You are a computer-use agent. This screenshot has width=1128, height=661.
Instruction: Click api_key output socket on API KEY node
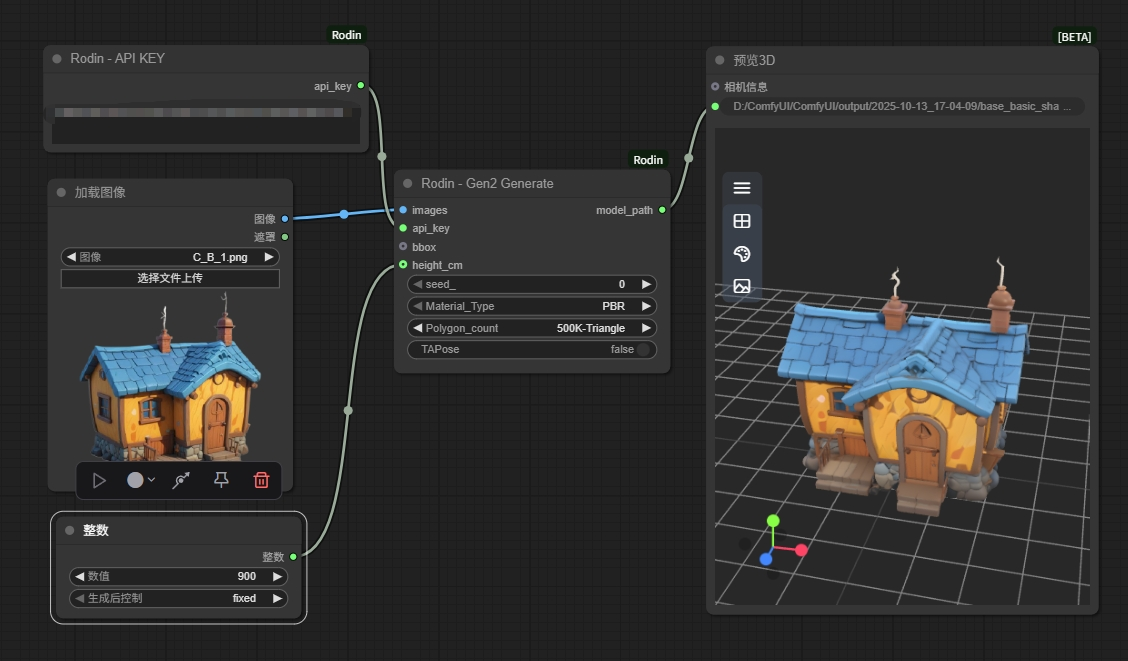361,86
